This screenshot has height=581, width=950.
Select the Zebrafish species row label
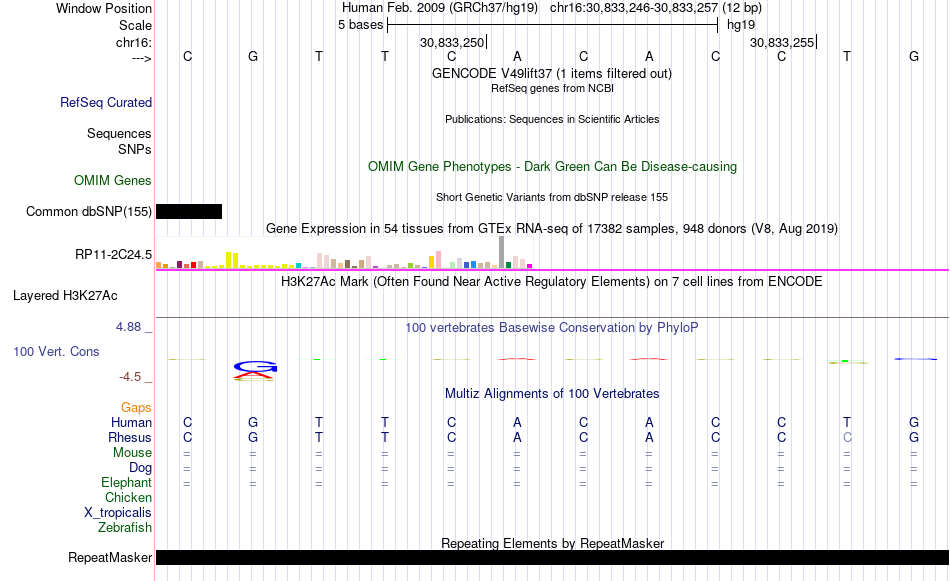(x=125, y=528)
